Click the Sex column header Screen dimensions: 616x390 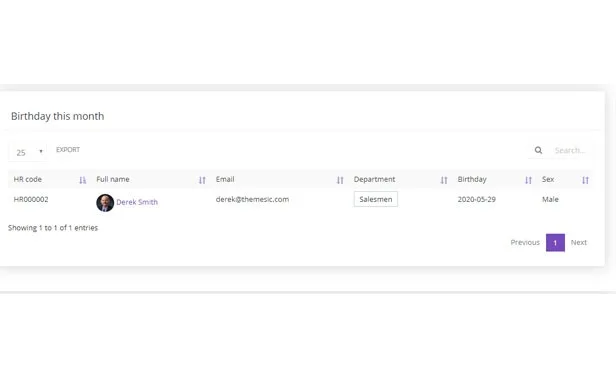(x=548, y=179)
